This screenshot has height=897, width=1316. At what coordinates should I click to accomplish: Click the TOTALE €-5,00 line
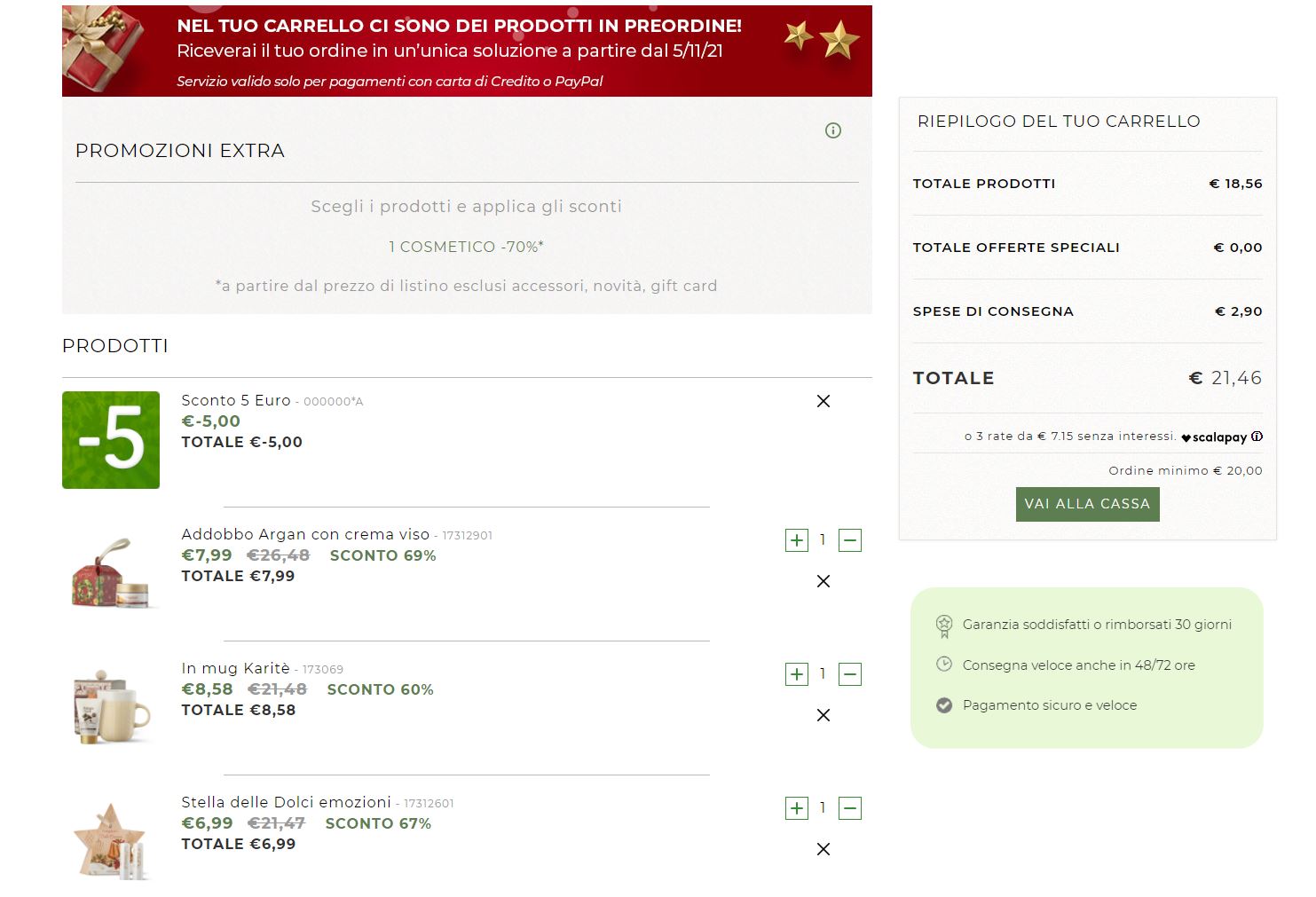coord(242,442)
